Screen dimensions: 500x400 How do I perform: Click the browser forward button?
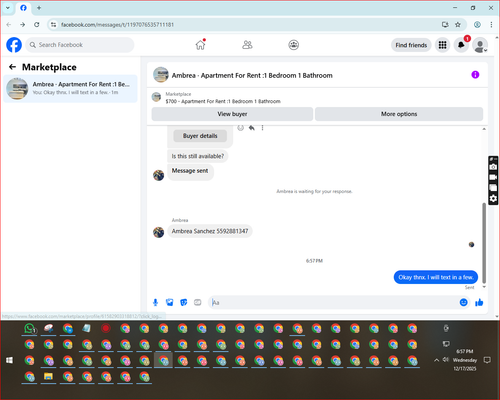[x=22, y=24]
